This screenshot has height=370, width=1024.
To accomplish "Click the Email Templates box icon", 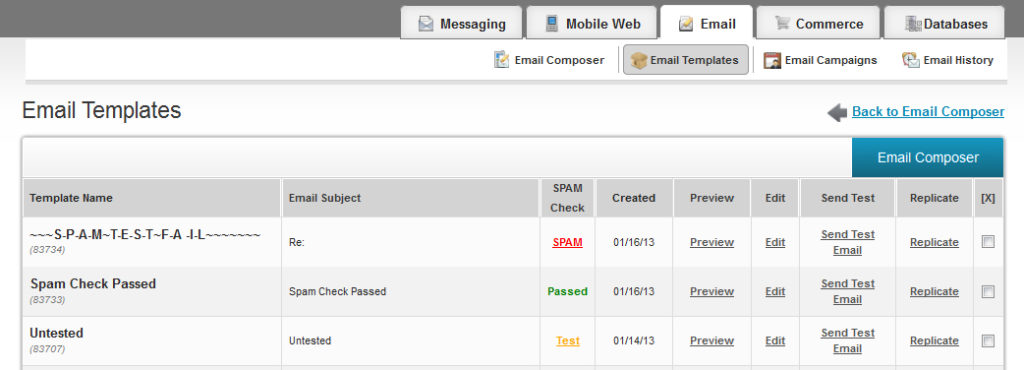I will coord(639,61).
